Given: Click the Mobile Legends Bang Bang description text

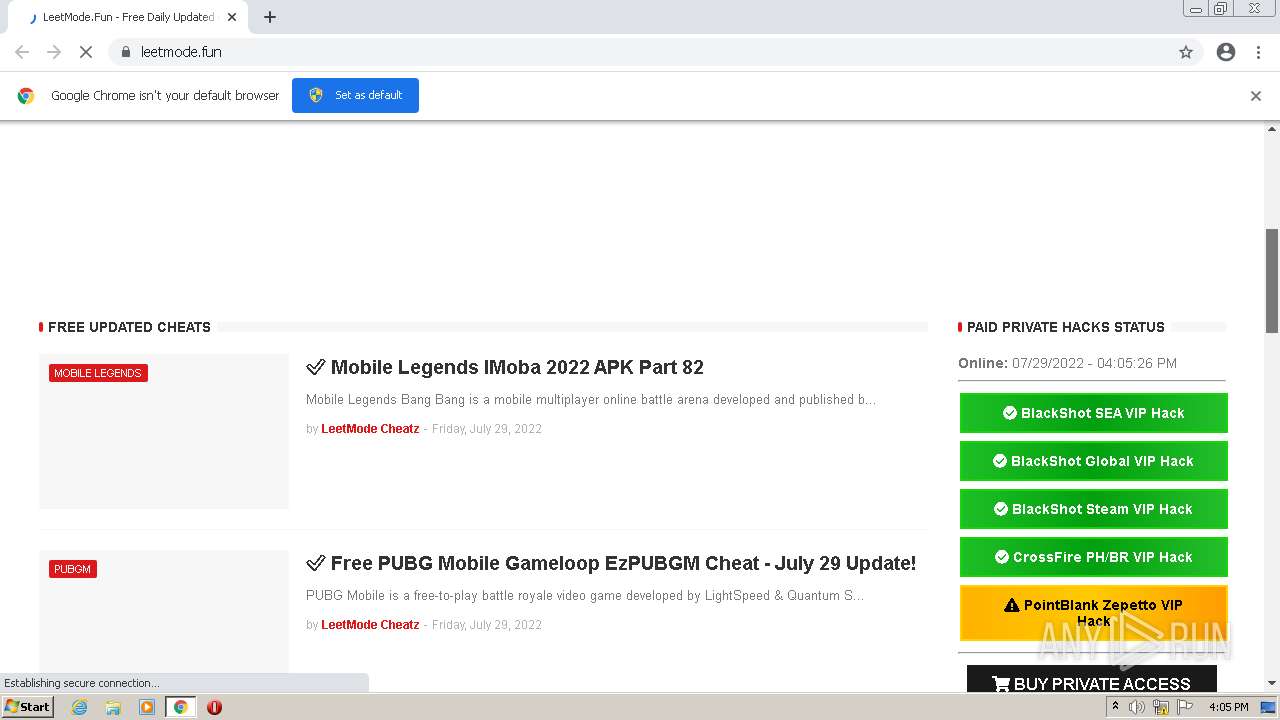Looking at the screenshot, I should click(590, 400).
